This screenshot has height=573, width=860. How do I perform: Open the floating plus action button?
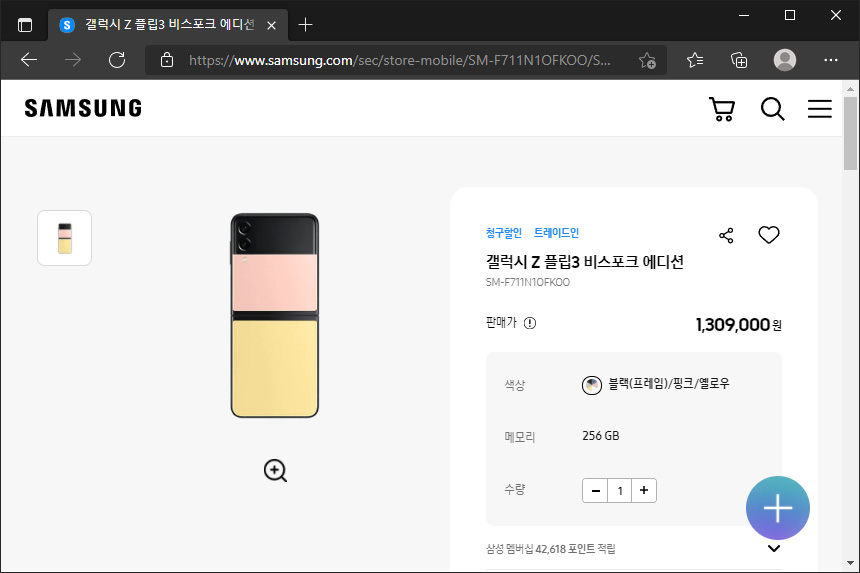click(x=777, y=508)
